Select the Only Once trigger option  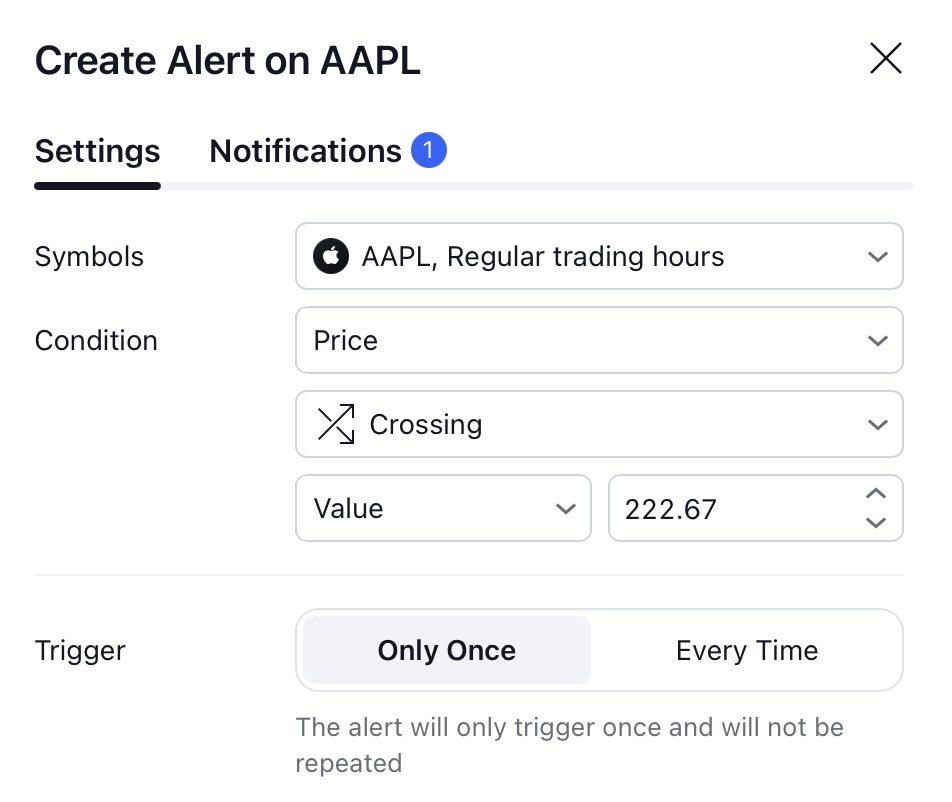pos(447,650)
